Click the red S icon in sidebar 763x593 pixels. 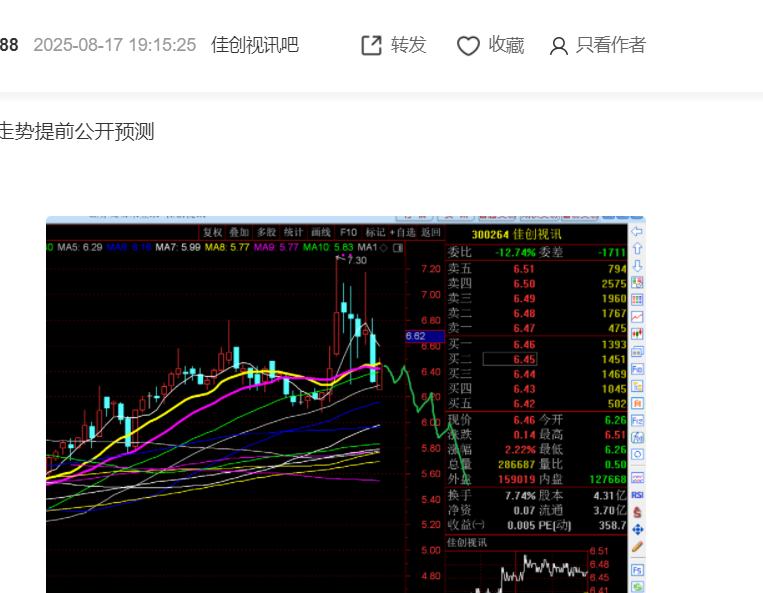point(637,512)
